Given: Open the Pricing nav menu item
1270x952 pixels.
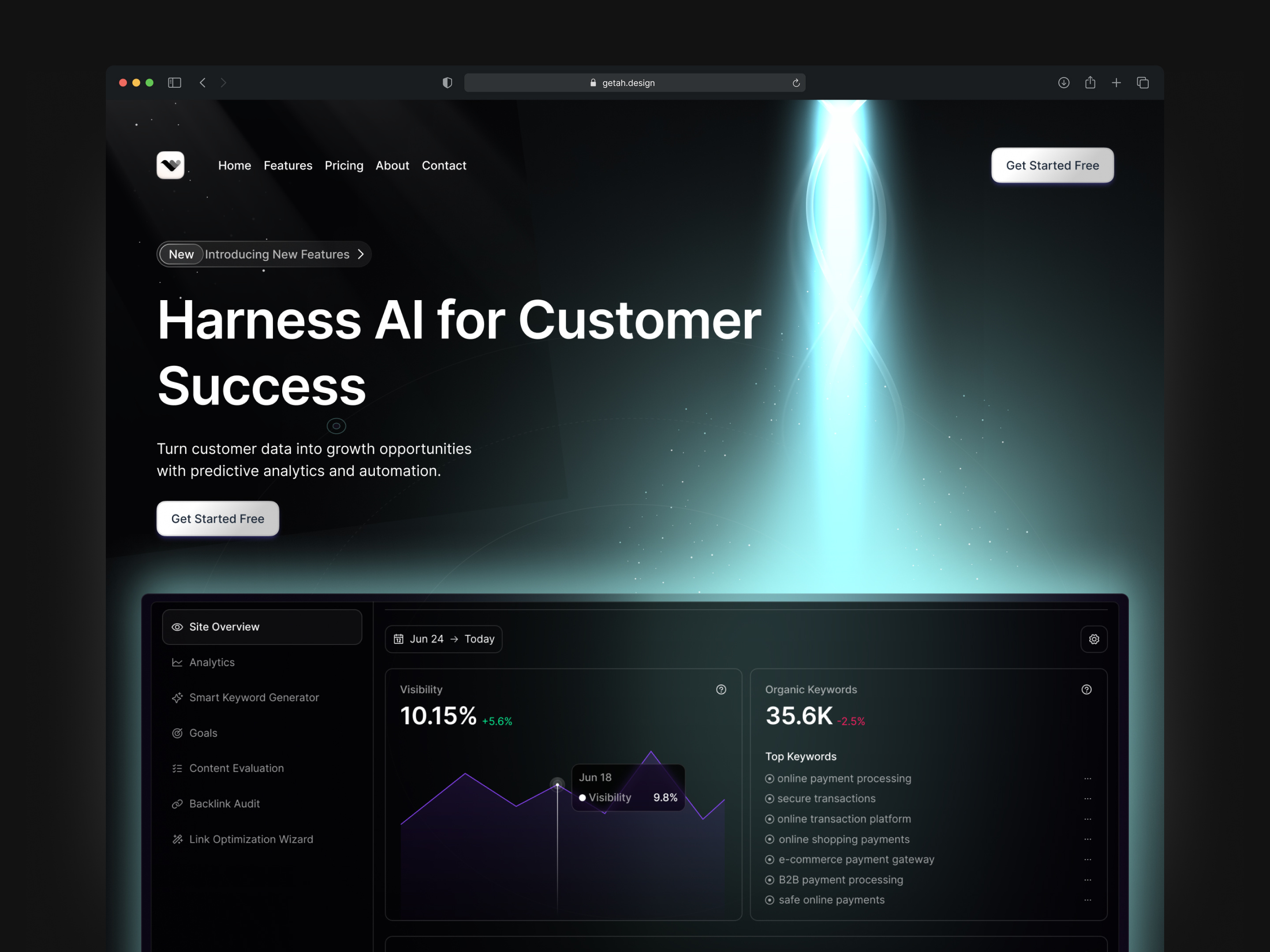Looking at the screenshot, I should pos(344,166).
